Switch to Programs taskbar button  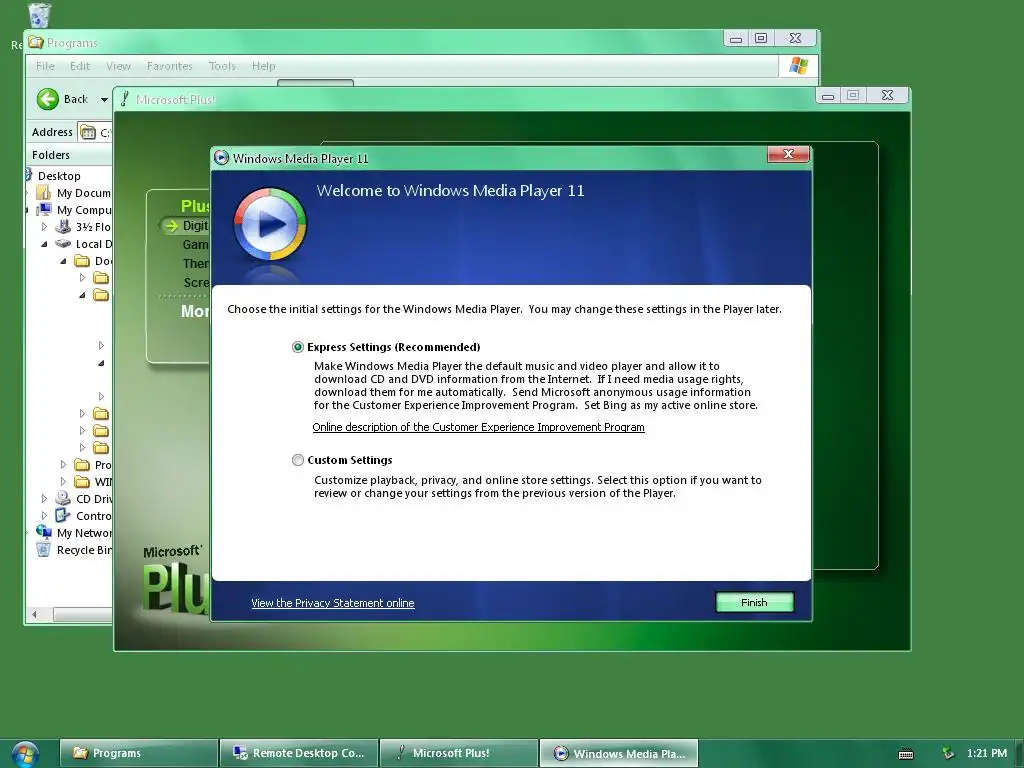pos(138,753)
